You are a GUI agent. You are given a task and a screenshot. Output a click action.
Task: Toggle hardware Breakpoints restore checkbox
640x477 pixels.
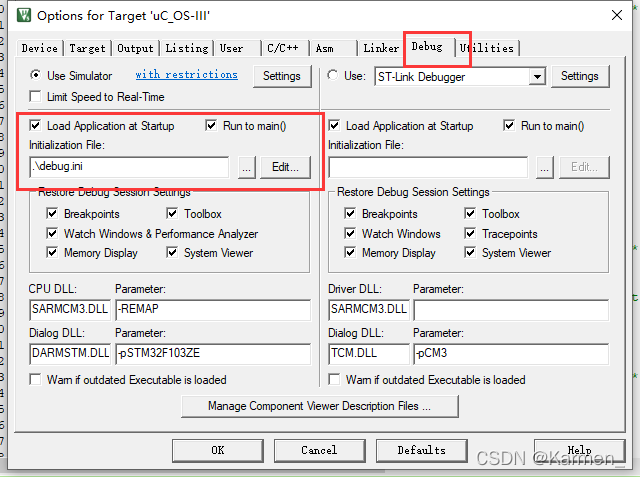350,213
